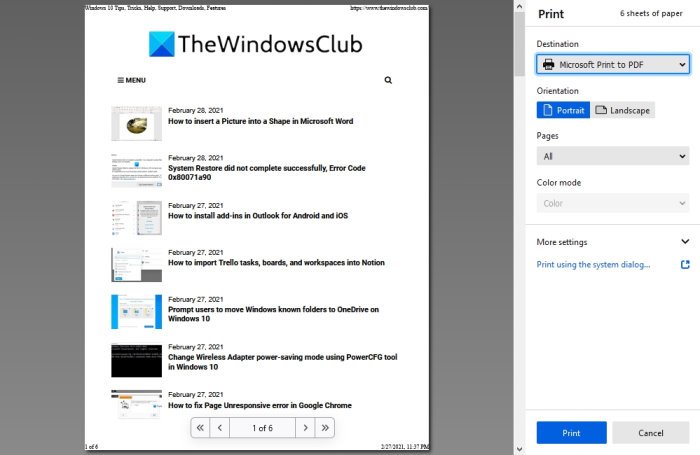The image size is (700, 455).
Task: Click thumbnail for Page Unresponsive Chrome article
Action: [137, 405]
